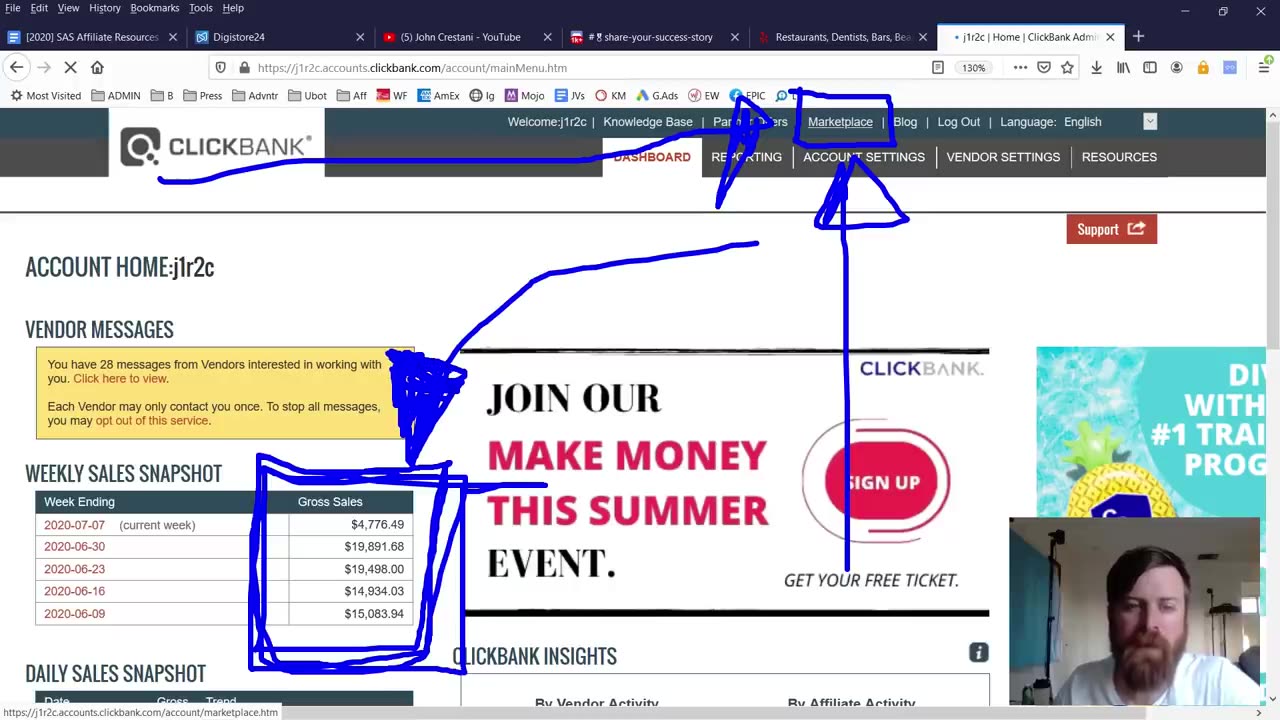Open the Bookmarks menu
This screenshot has width=1280, height=720.
(155, 8)
